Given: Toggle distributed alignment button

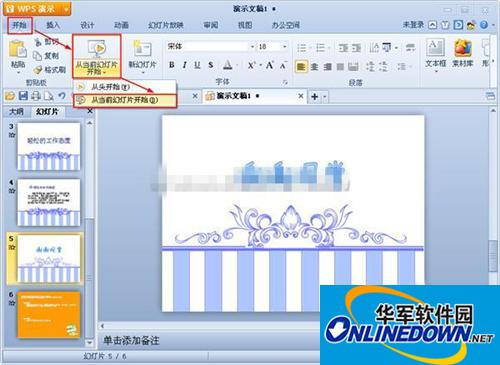Looking at the screenshot, I should [353, 67].
